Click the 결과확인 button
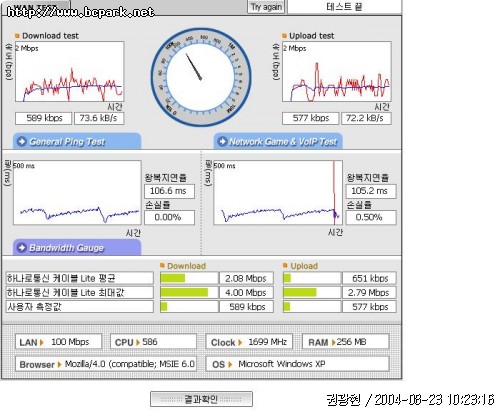The height and width of the screenshot is (412, 500). pyautogui.click(x=201, y=399)
